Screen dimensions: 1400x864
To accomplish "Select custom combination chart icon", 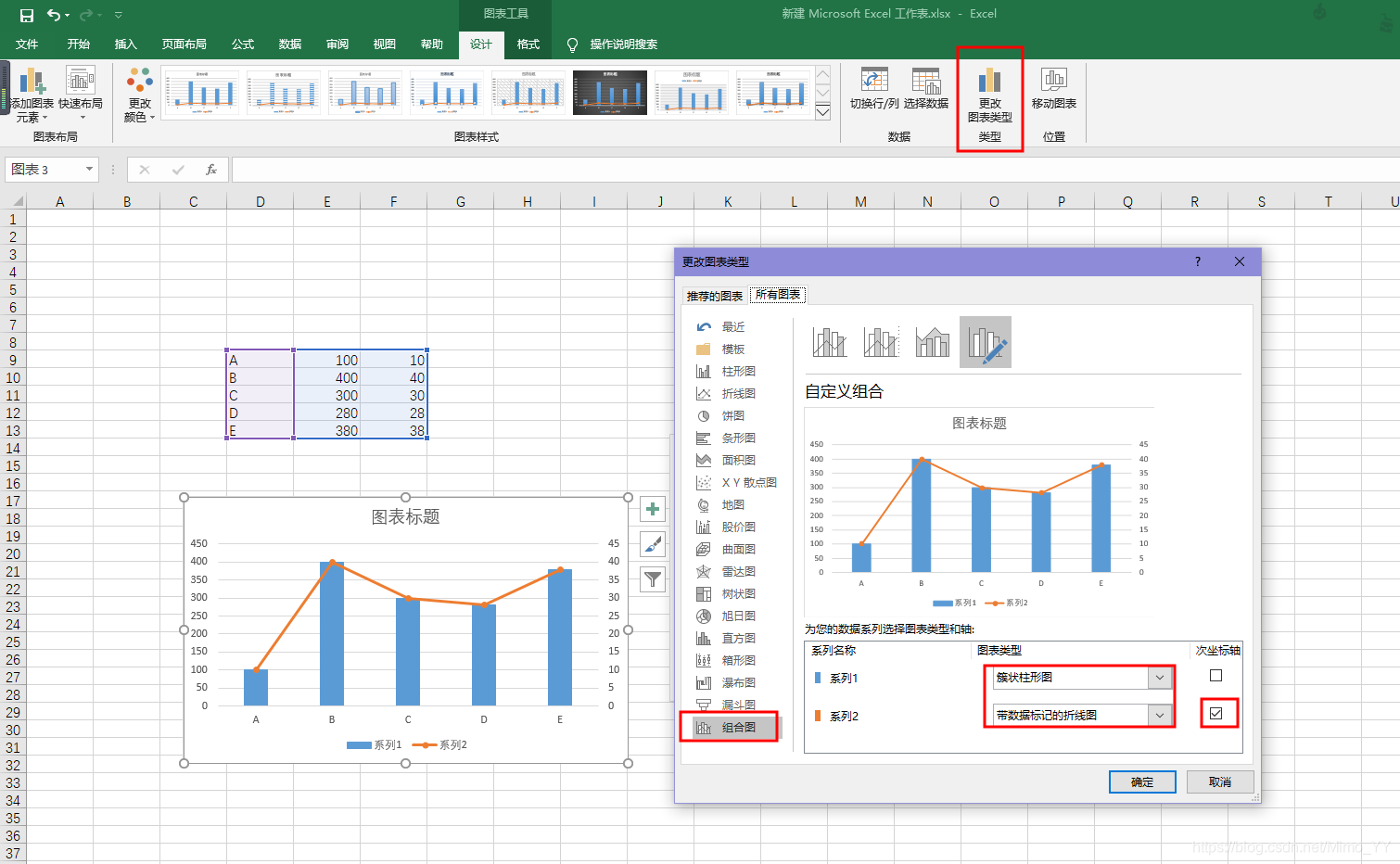I will click(986, 342).
